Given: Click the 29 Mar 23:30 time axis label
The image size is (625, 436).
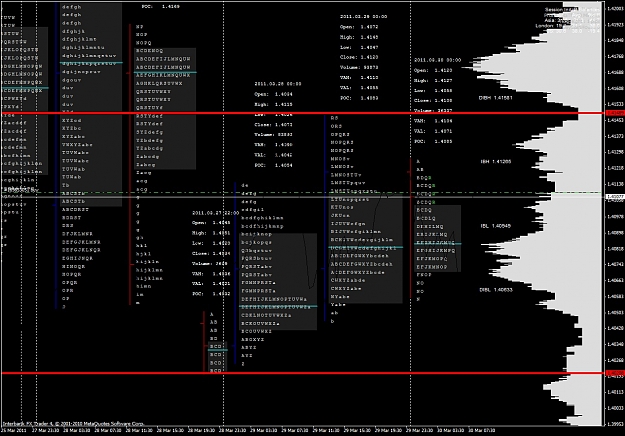Looking at the screenshot, I should tap(420, 430).
